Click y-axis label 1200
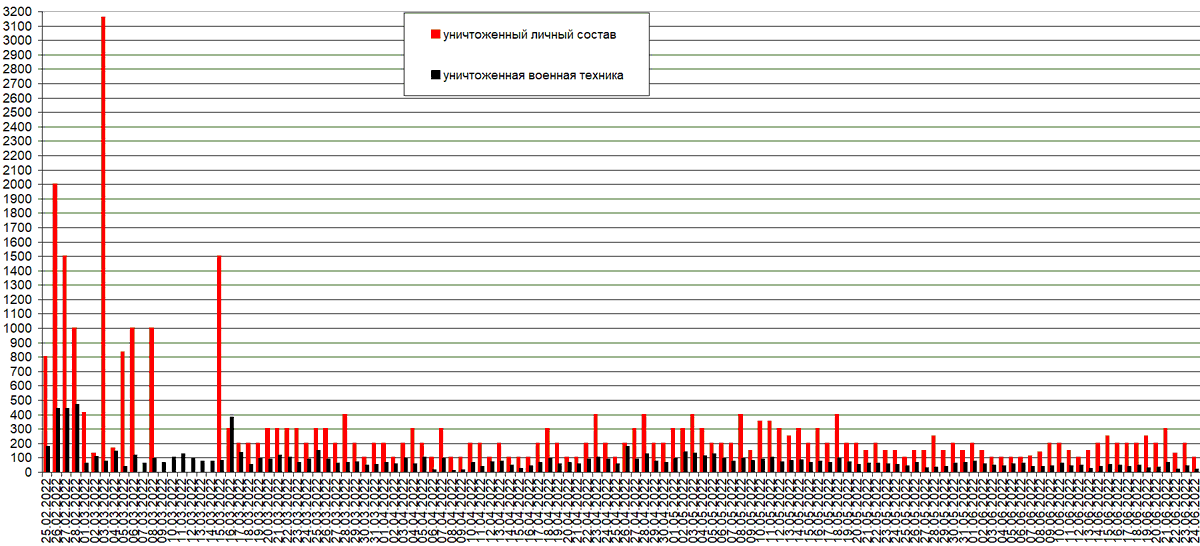This screenshot has height=546, width=1200. pyautogui.click(x=18, y=299)
